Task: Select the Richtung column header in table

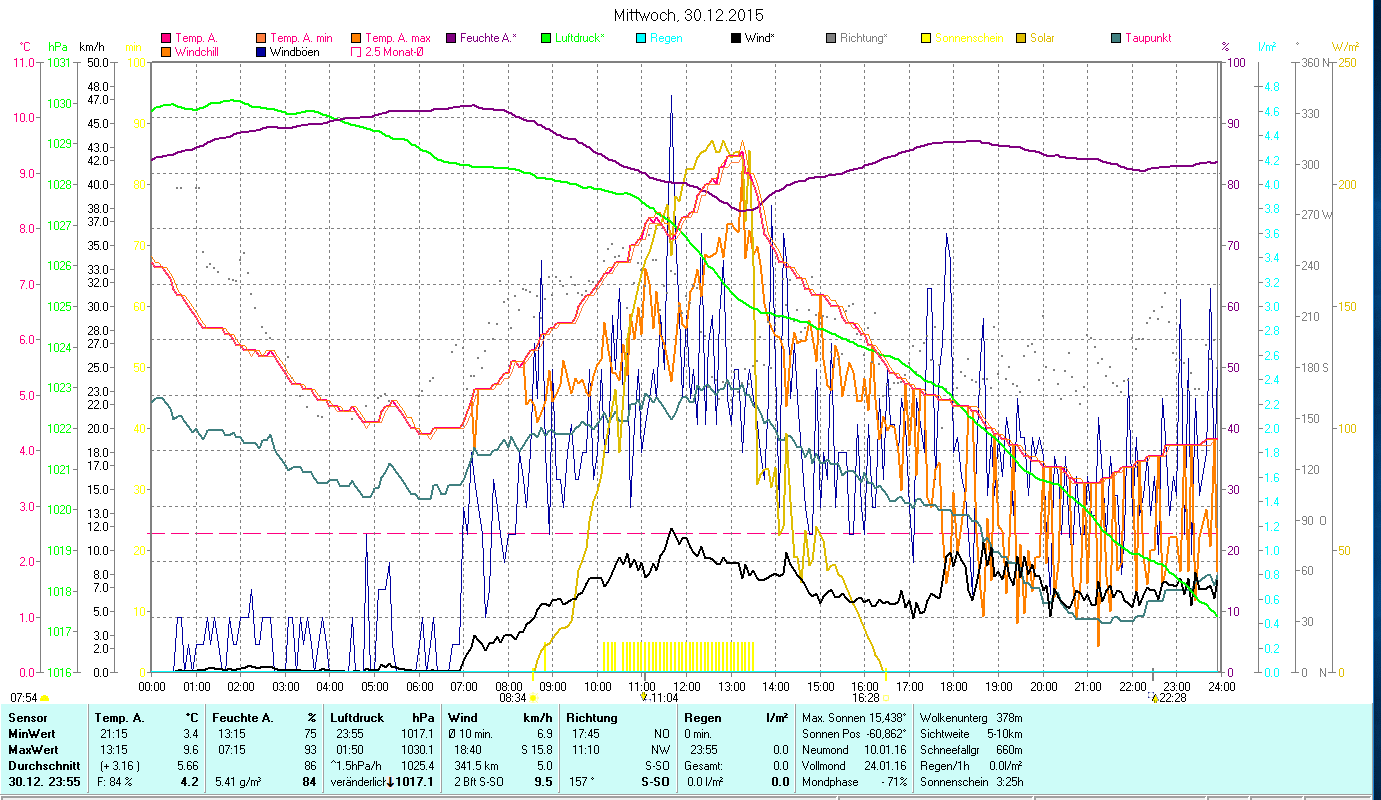Action: pos(592,718)
